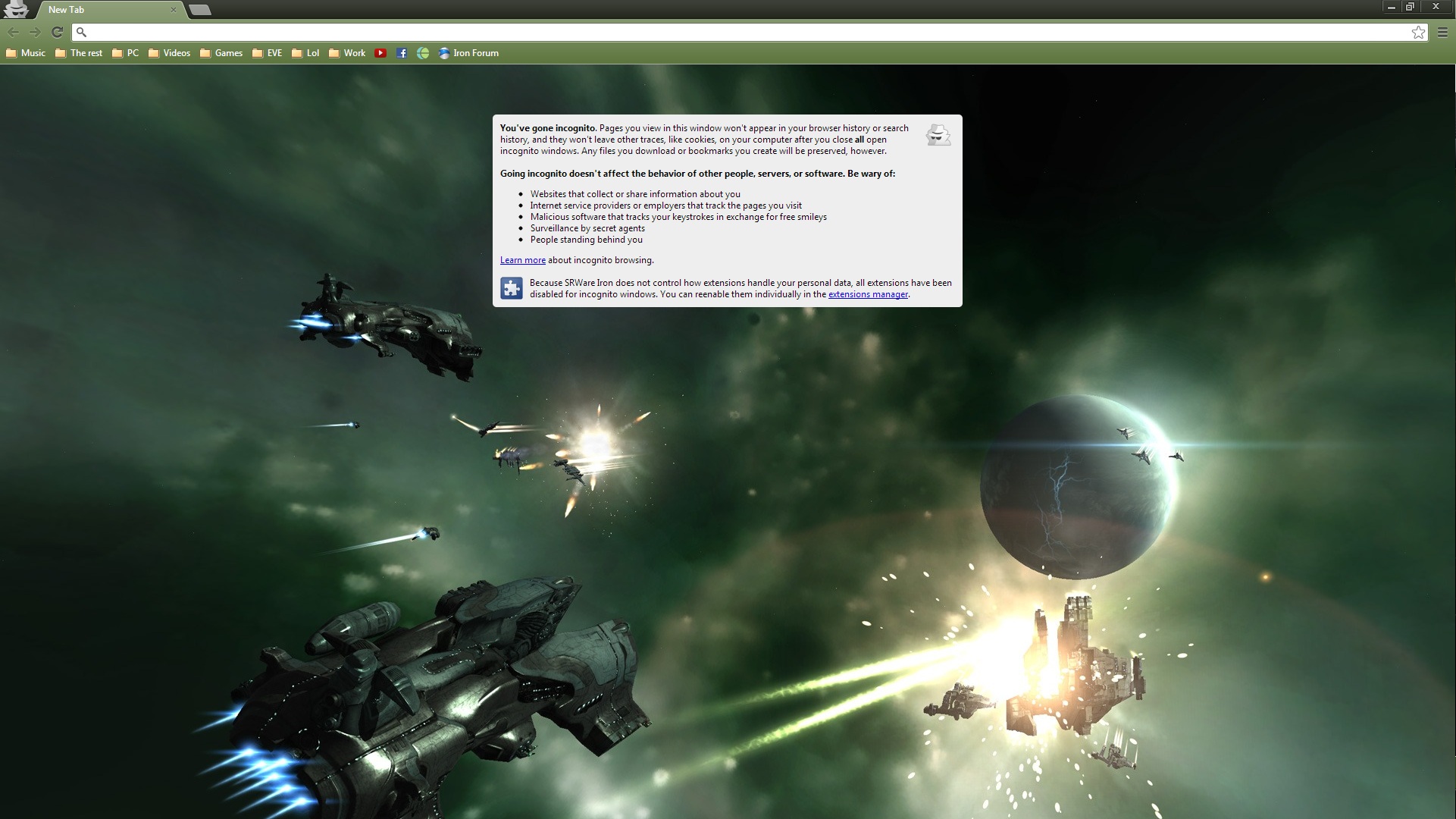Open the browser hamburger menu
Image resolution: width=1456 pixels, height=819 pixels.
pos(1442,32)
